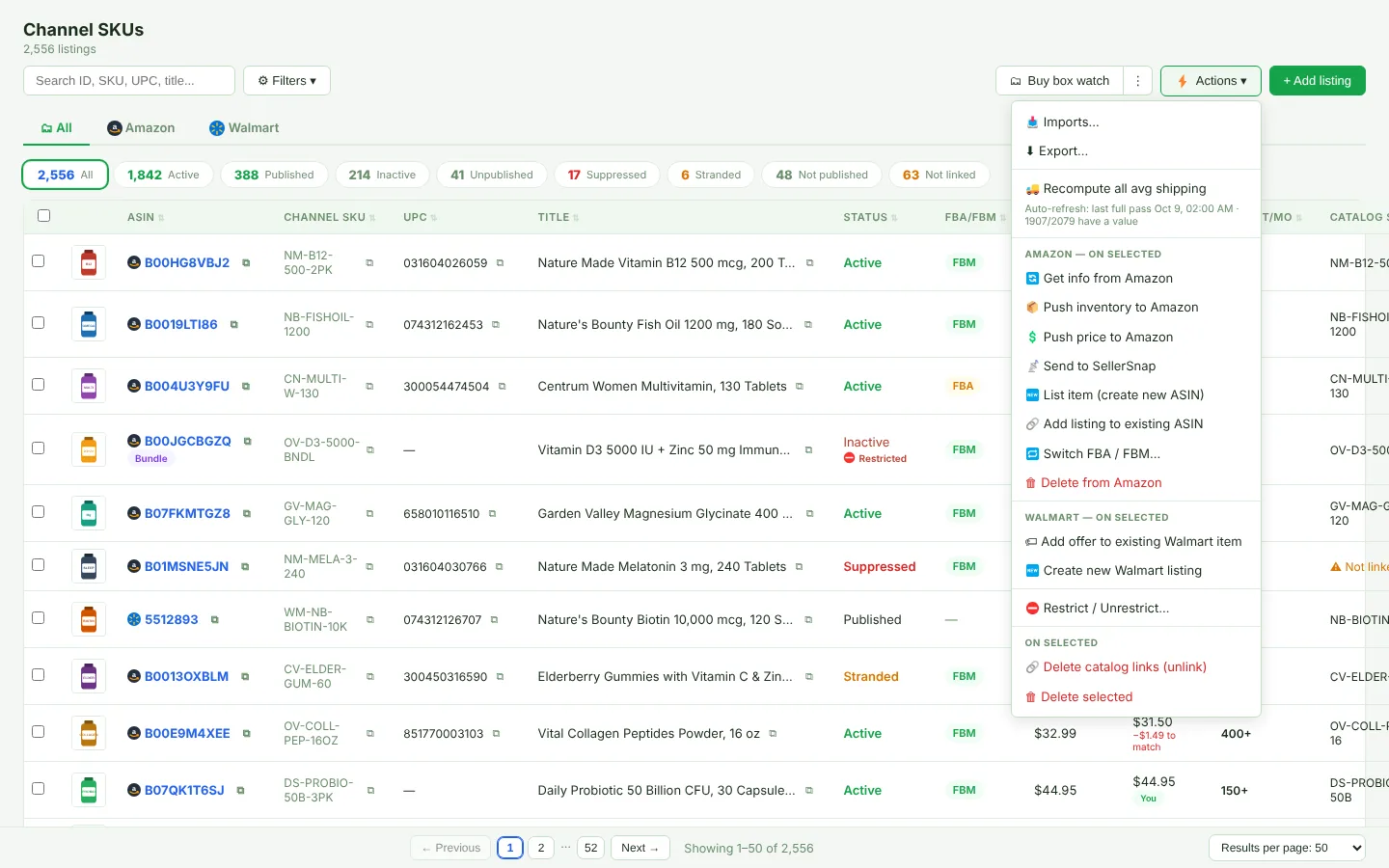
Task: Copy the Walmart item ID 5512893
Action: tap(214, 620)
